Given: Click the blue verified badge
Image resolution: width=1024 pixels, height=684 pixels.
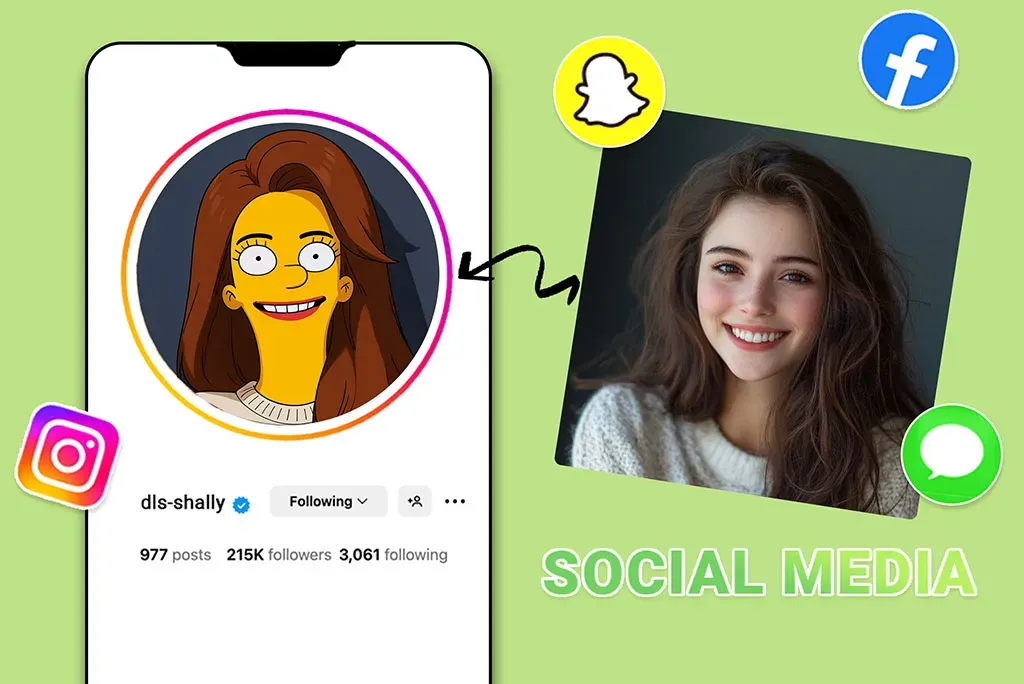Looking at the screenshot, I should (x=242, y=504).
